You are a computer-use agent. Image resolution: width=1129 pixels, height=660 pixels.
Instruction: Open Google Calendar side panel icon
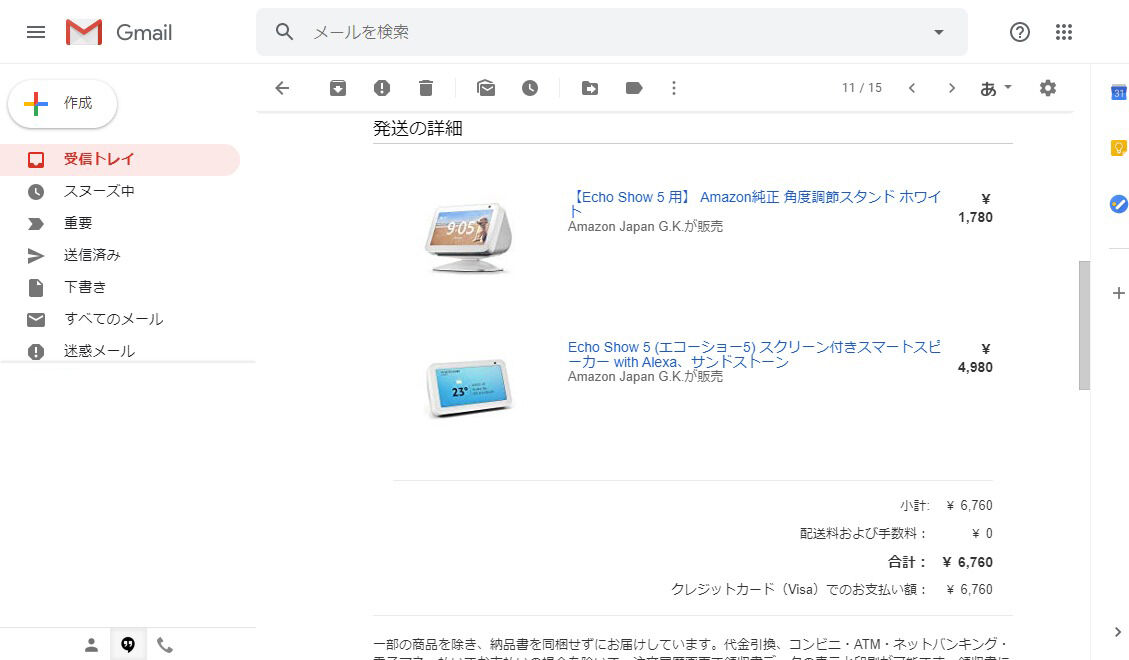[x=1118, y=93]
